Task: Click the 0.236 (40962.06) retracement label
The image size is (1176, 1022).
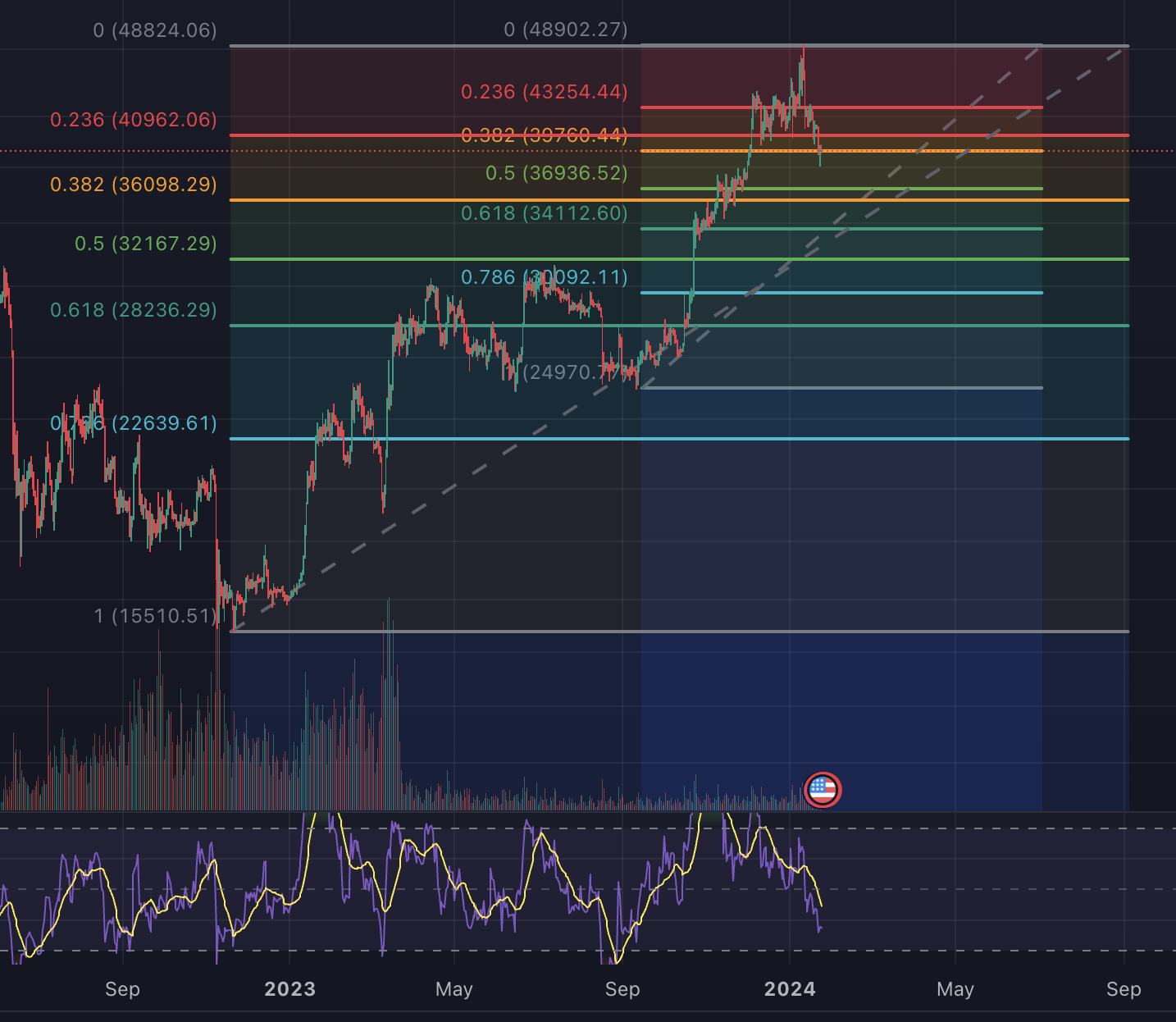Action: 134,120
